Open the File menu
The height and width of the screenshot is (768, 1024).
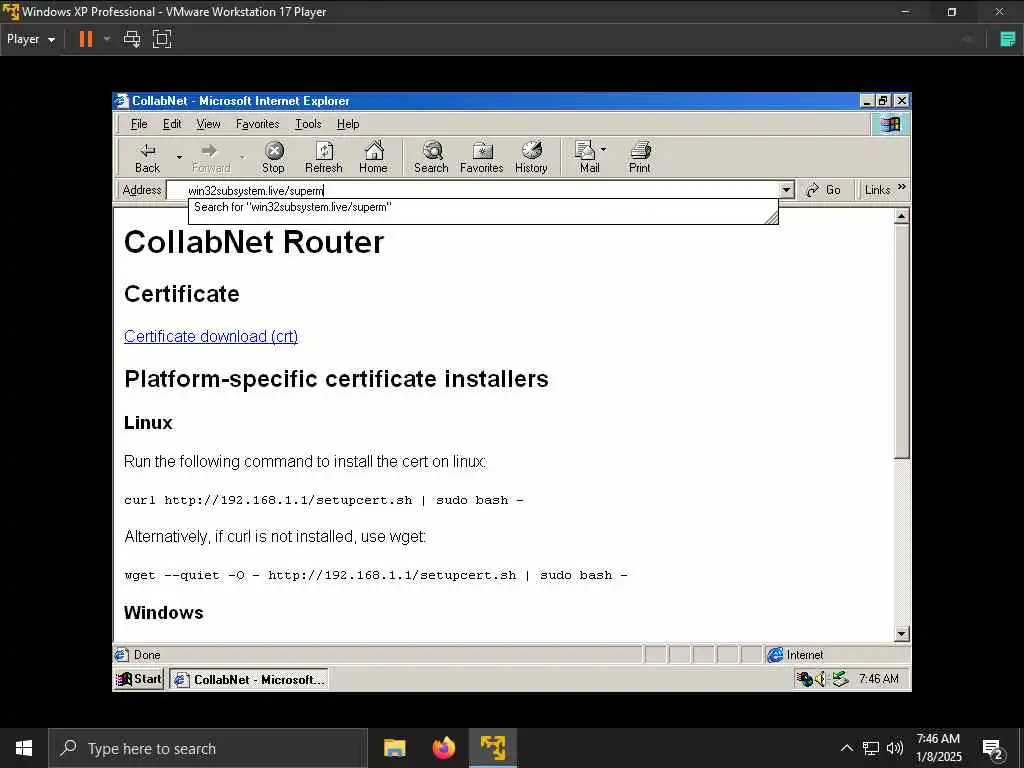[139, 124]
